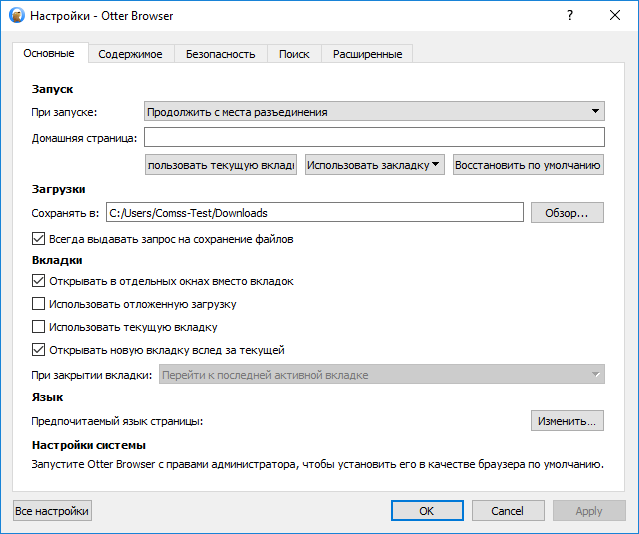Confirm with the OK button
Image resolution: width=639 pixels, height=534 pixels.
point(427,511)
